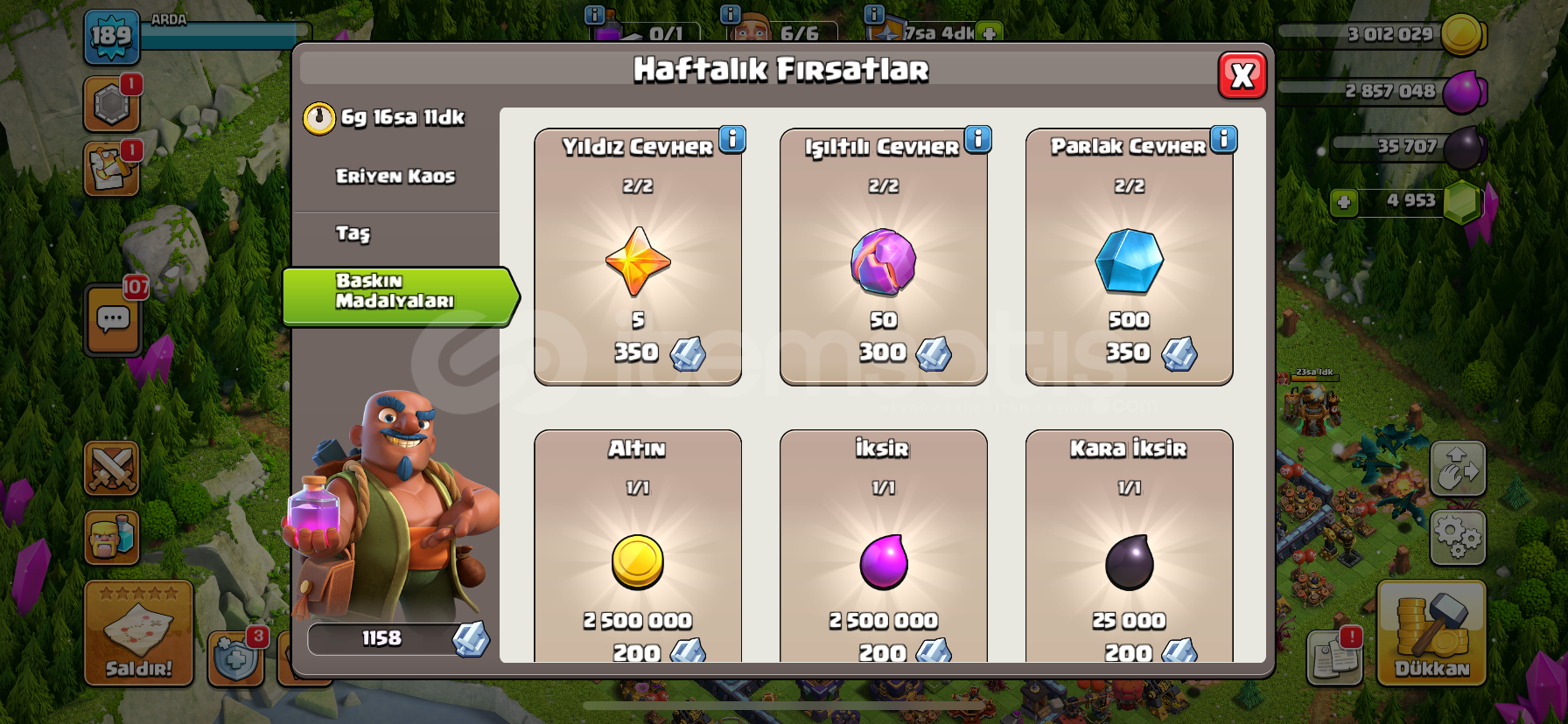The width and height of the screenshot is (1568, 724).
Task: Buy Parlak Cevher for 350 medals
Action: (1130, 257)
